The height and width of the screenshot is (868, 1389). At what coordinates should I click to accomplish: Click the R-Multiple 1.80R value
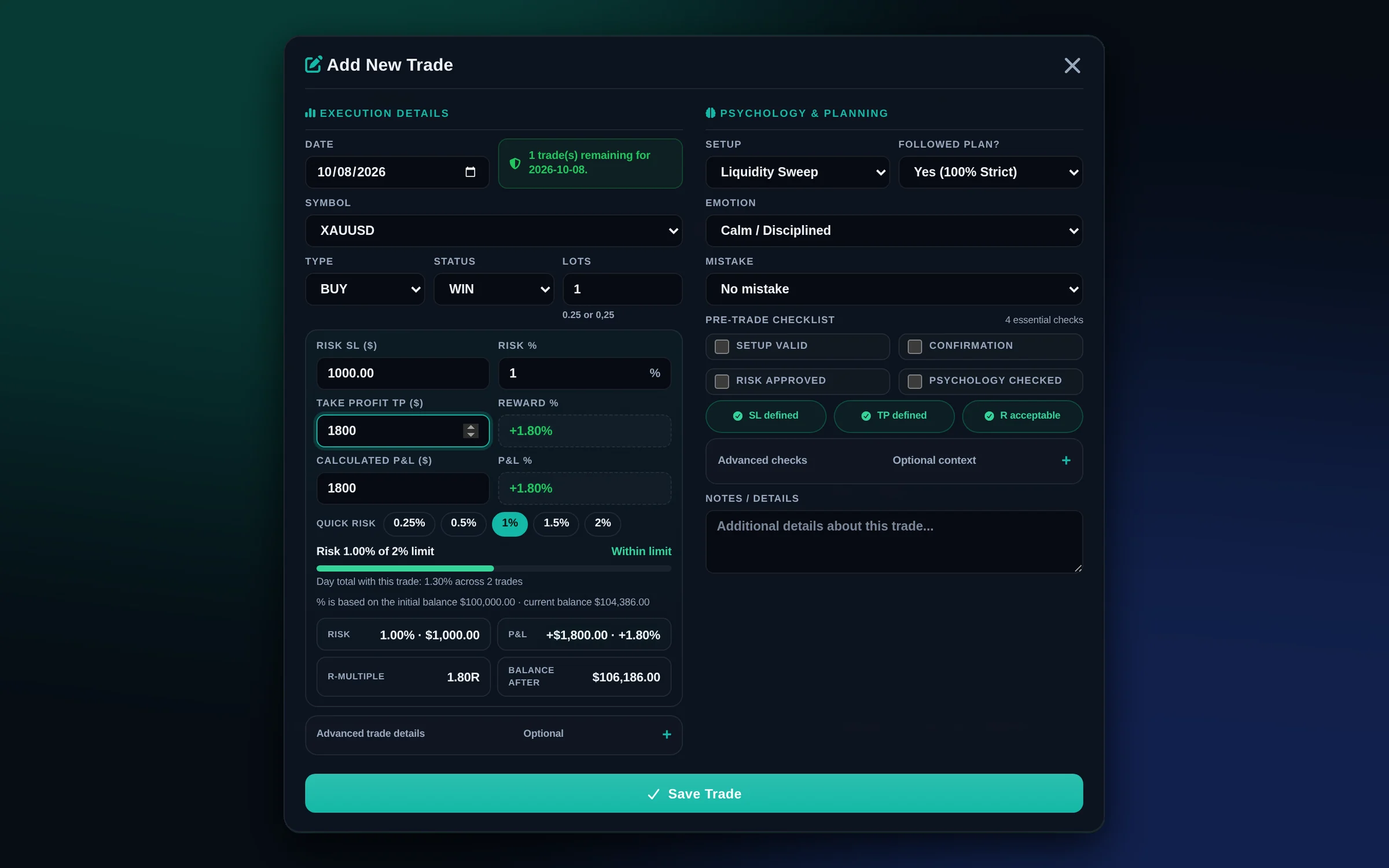coord(463,677)
